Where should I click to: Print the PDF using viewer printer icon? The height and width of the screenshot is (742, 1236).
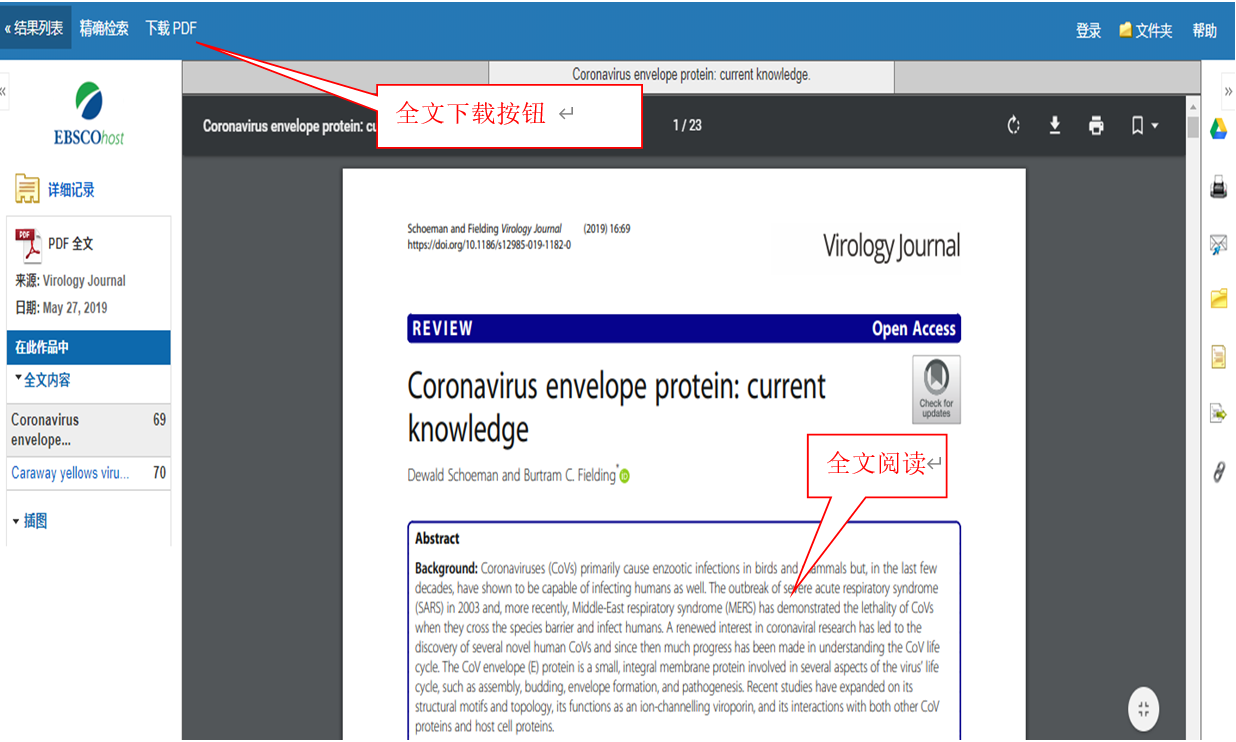1096,125
